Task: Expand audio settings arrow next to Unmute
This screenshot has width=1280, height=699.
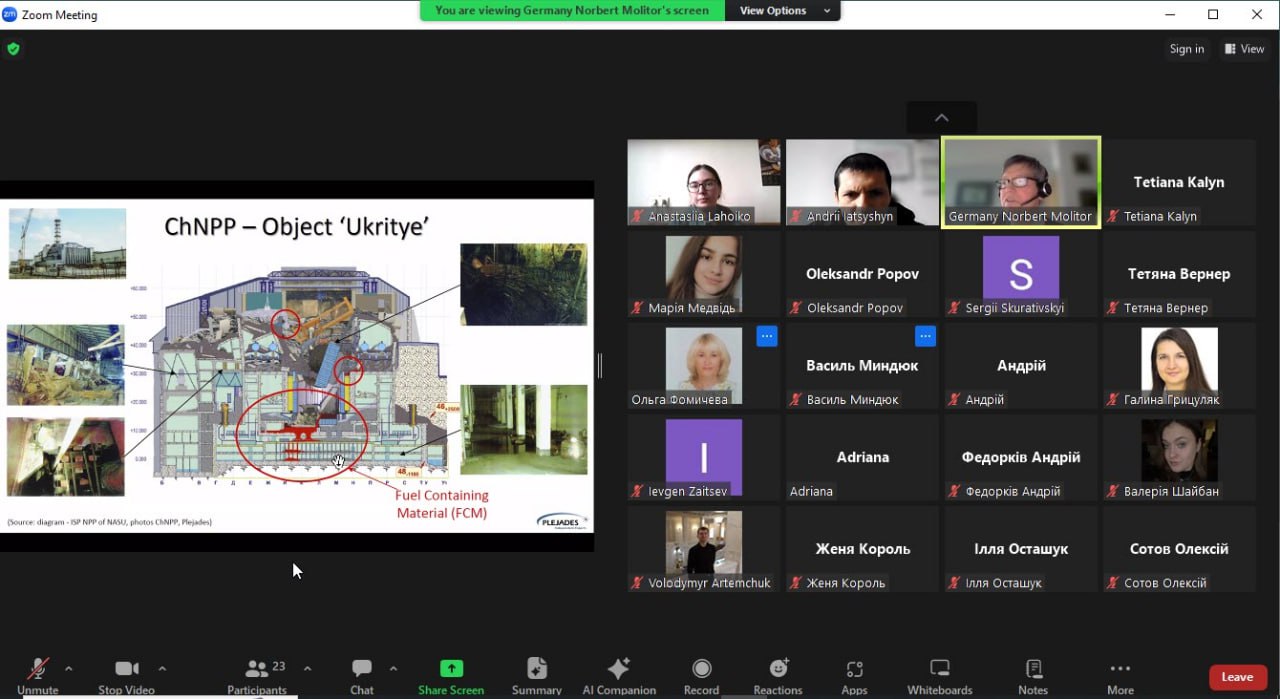Action: click(x=69, y=668)
